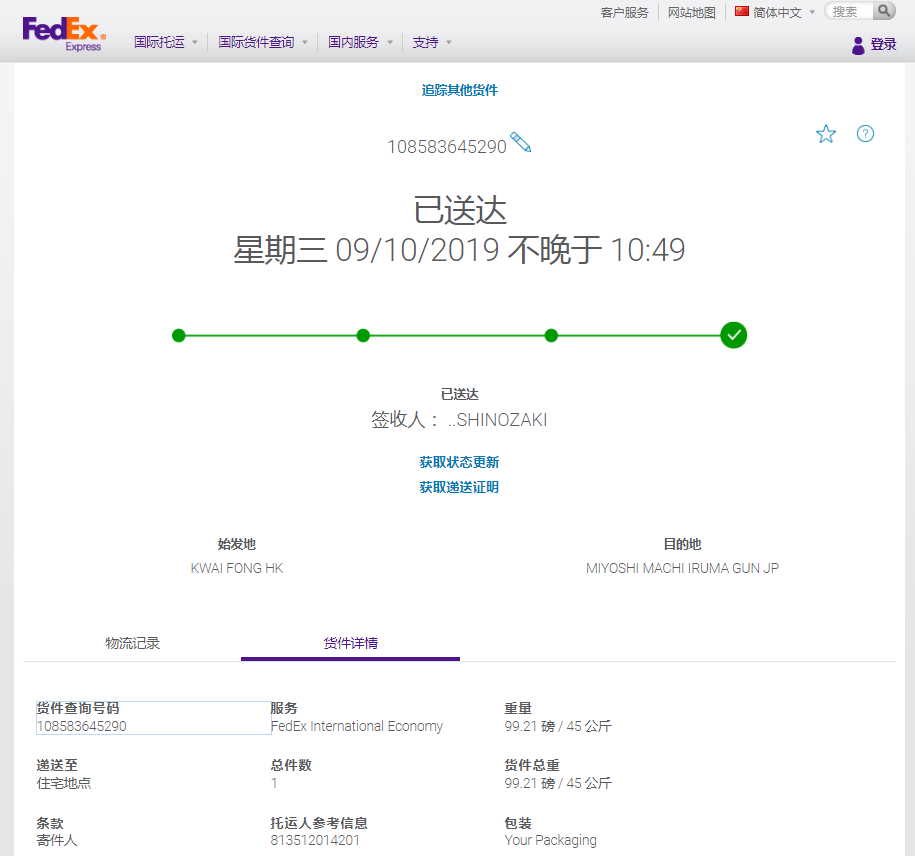Image resolution: width=915 pixels, height=856 pixels.
Task: Expand the 支持 menu
Action: tap(432, 42)
